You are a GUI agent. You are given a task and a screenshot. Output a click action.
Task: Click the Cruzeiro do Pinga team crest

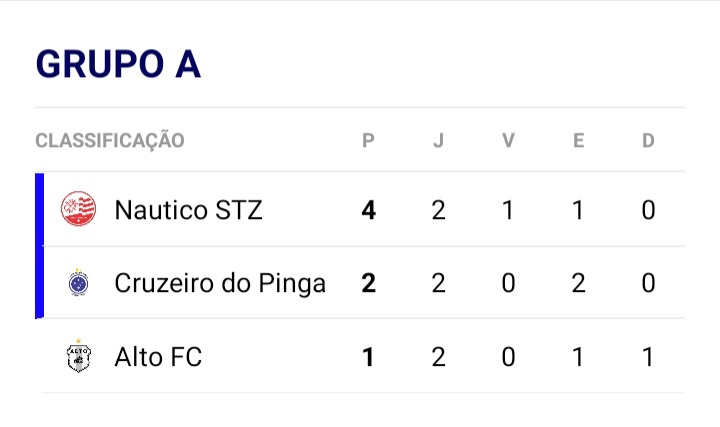coord(79,282)
